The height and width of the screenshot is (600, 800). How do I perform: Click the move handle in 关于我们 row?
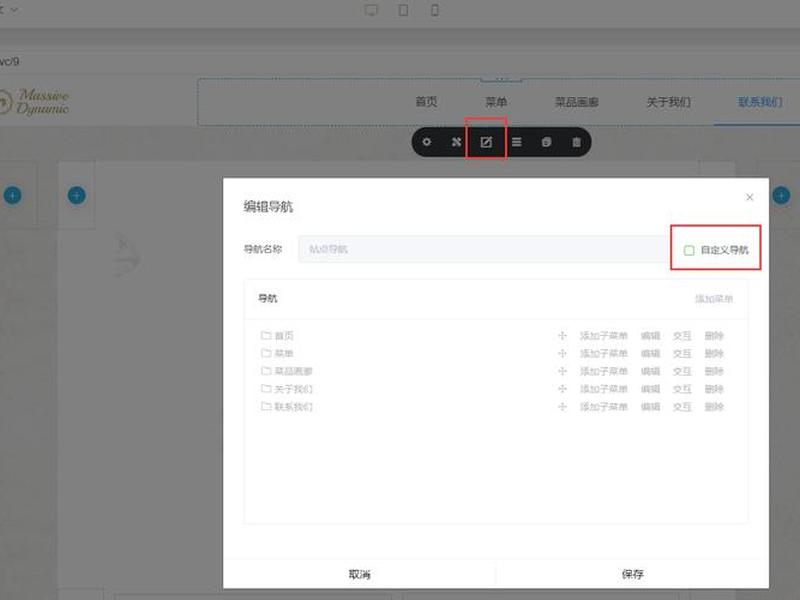click(562, 389)
